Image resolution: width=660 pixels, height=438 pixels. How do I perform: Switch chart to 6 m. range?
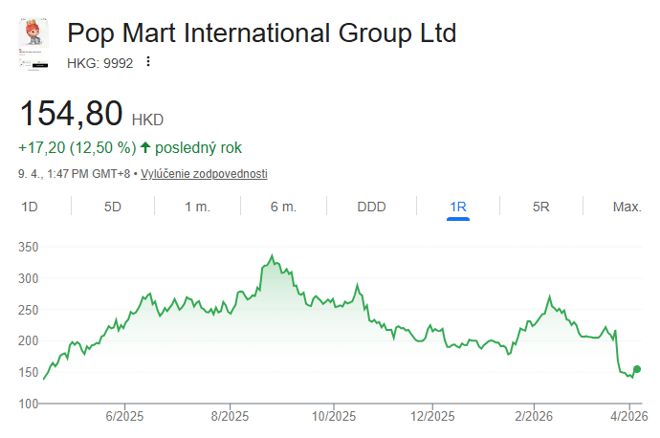[283, 207]
